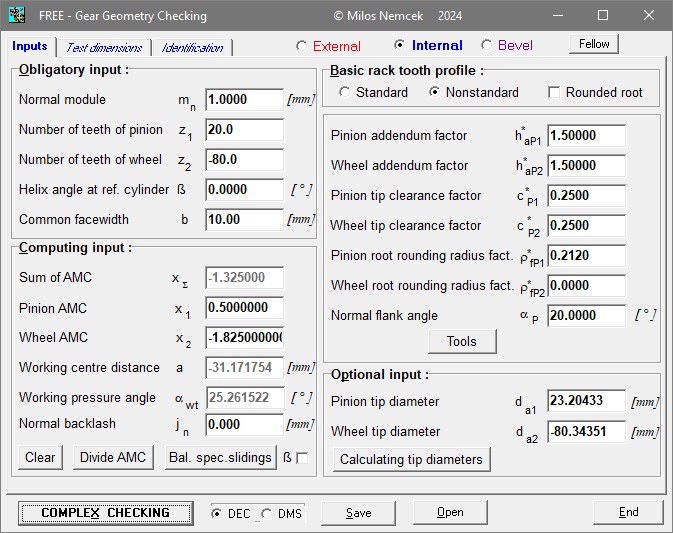
Task: Click Number of teeth of pinion field
Action: click(x=244, y=130)
